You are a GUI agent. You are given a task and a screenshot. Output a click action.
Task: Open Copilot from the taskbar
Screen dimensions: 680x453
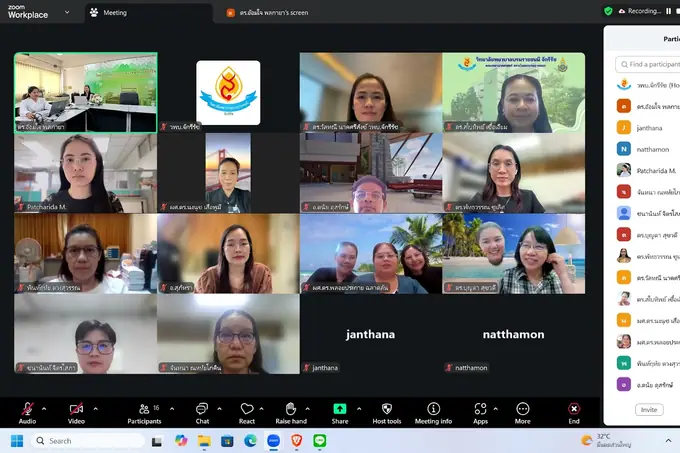tap(181, 441)
